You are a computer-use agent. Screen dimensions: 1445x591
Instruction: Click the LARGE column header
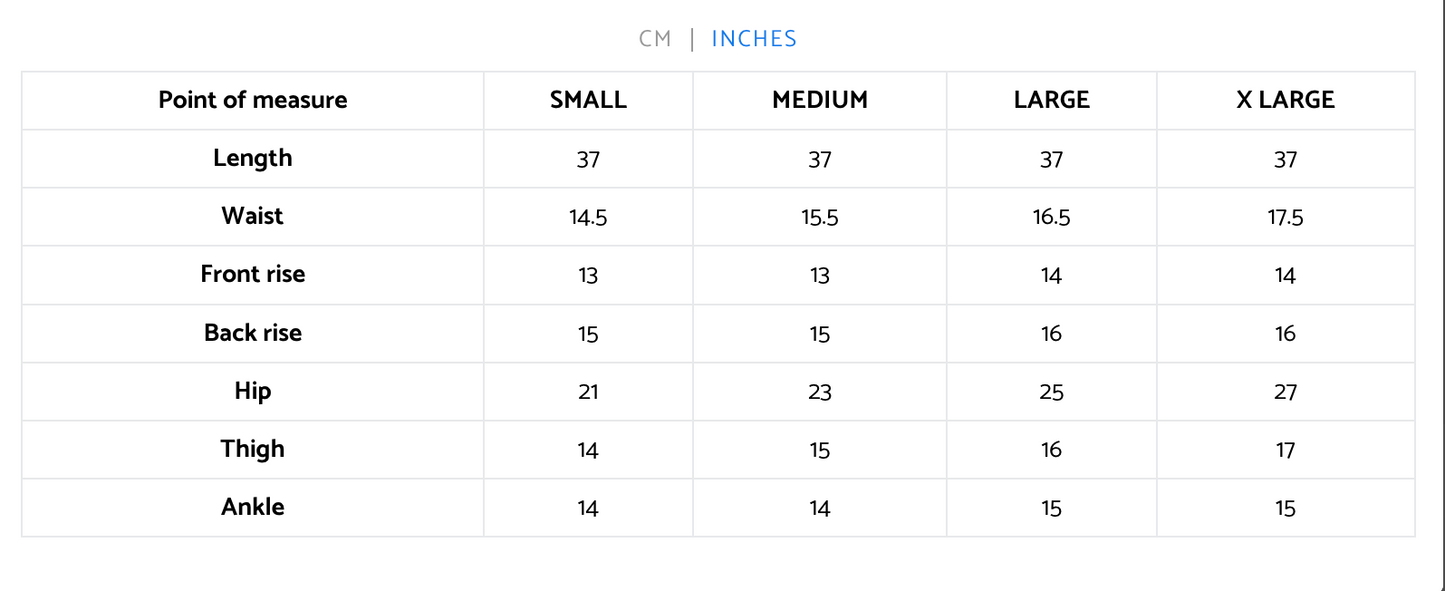1051,100
